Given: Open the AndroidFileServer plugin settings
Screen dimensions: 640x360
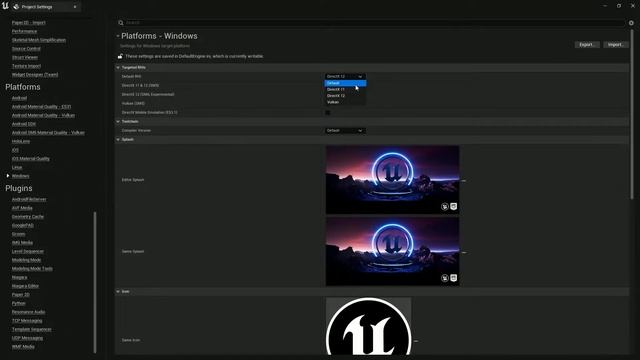Looking at the screenshot, I should [29, 199].
